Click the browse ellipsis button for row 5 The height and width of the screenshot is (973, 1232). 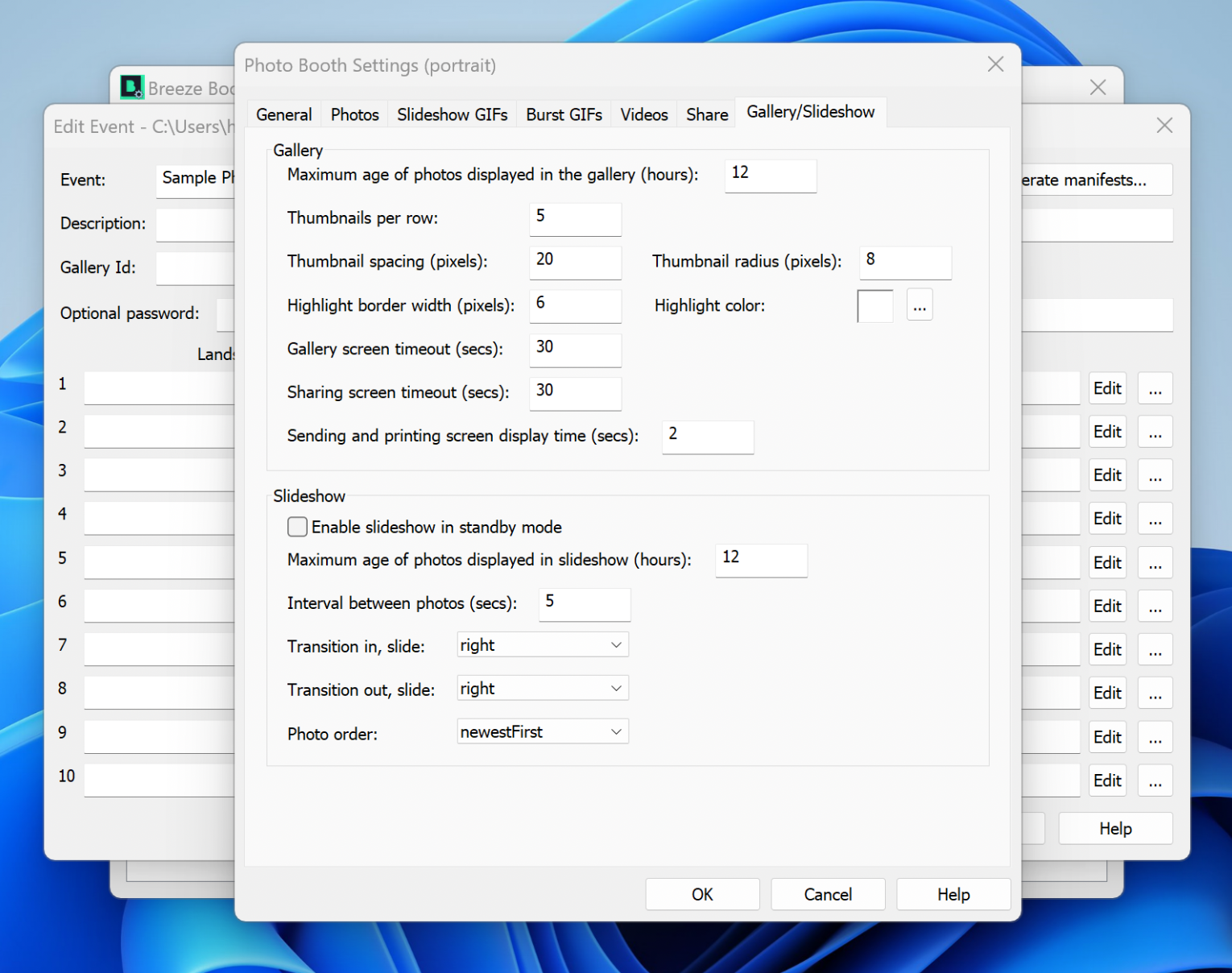click(1155, 563)
